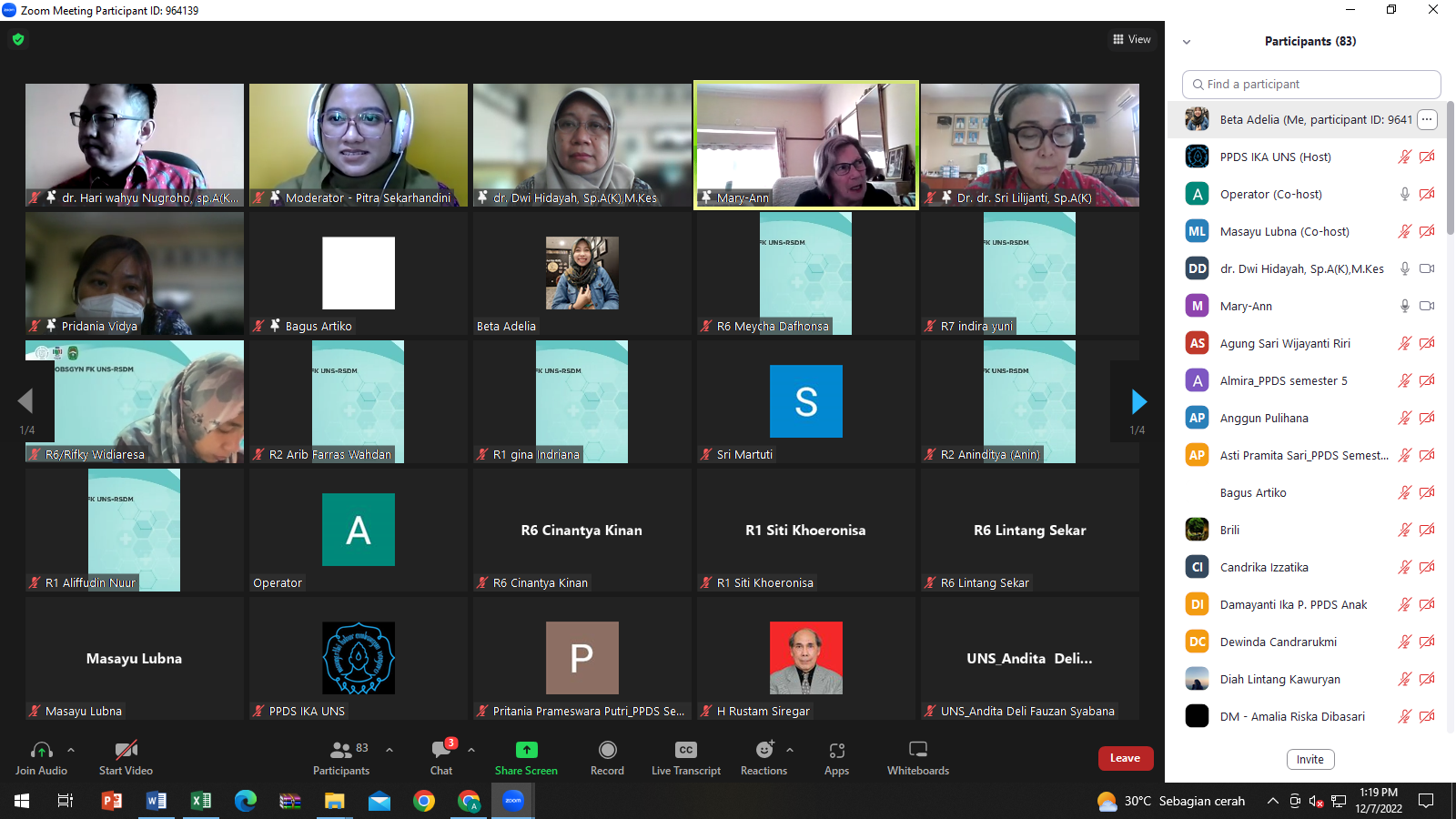Image resolution: width=1456 pixels, height=819 pixels.
Task: Toggle microphone for Operator (Co-host)
Action: (1404, 194)
